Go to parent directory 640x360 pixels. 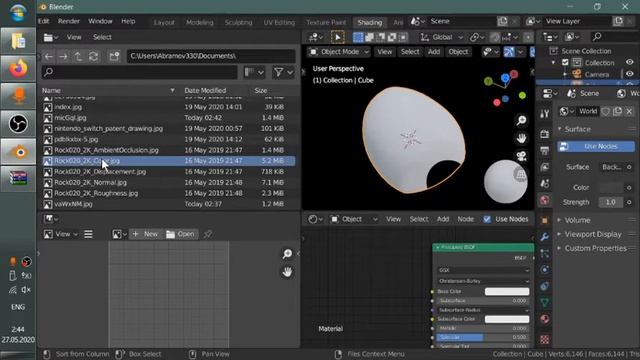[78, 56]
